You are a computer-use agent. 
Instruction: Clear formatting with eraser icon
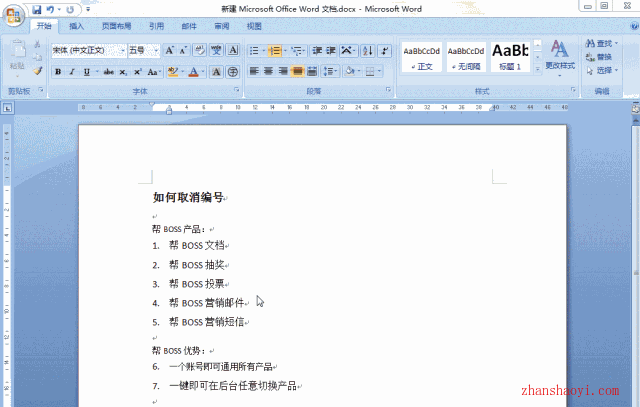[x=199, y=51]
